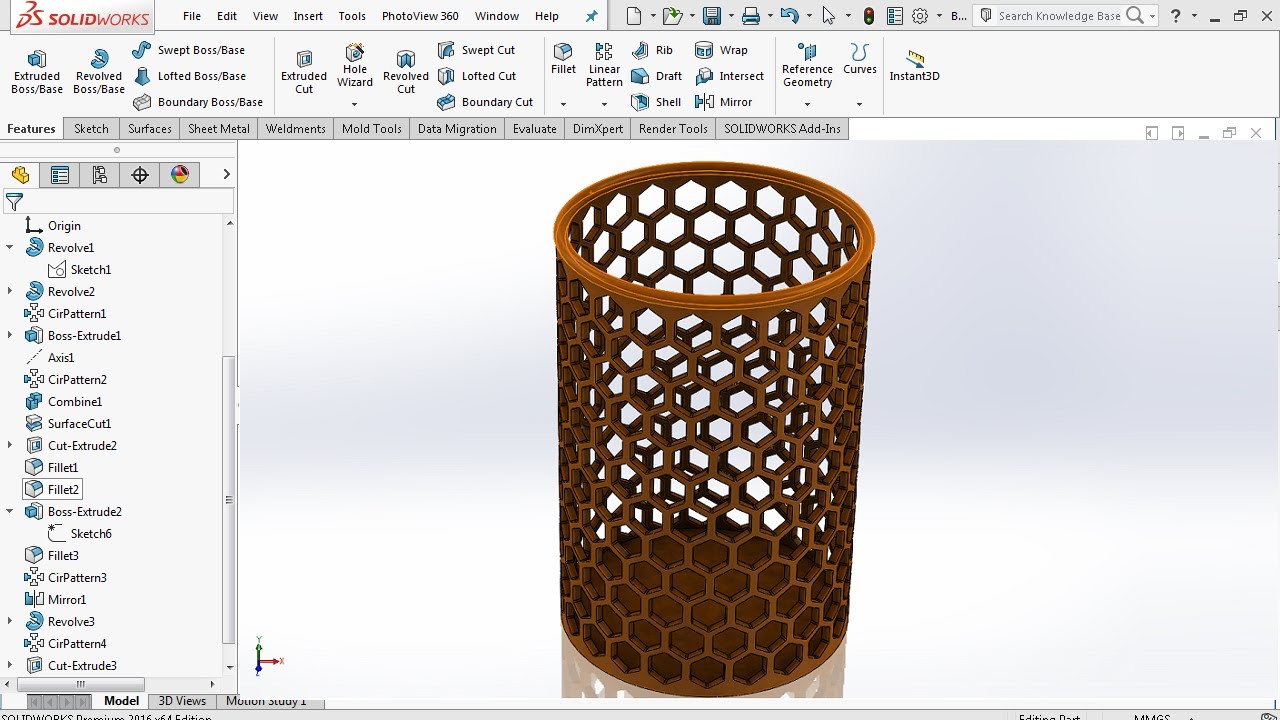Expand the Cut-Extrude2 tree node
Viewport: 1280px width, 720px height.
pos(10,446)
